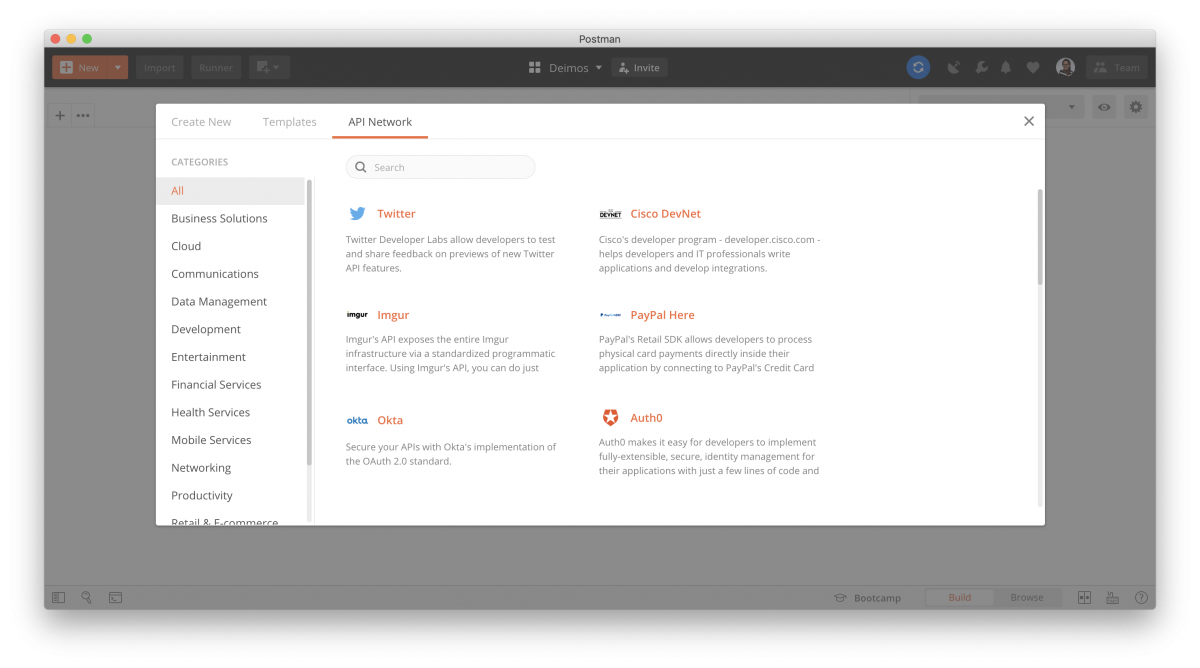Open the Cisco DevNet link
The width and height of the screenshot is (1200, 668).
665,214
